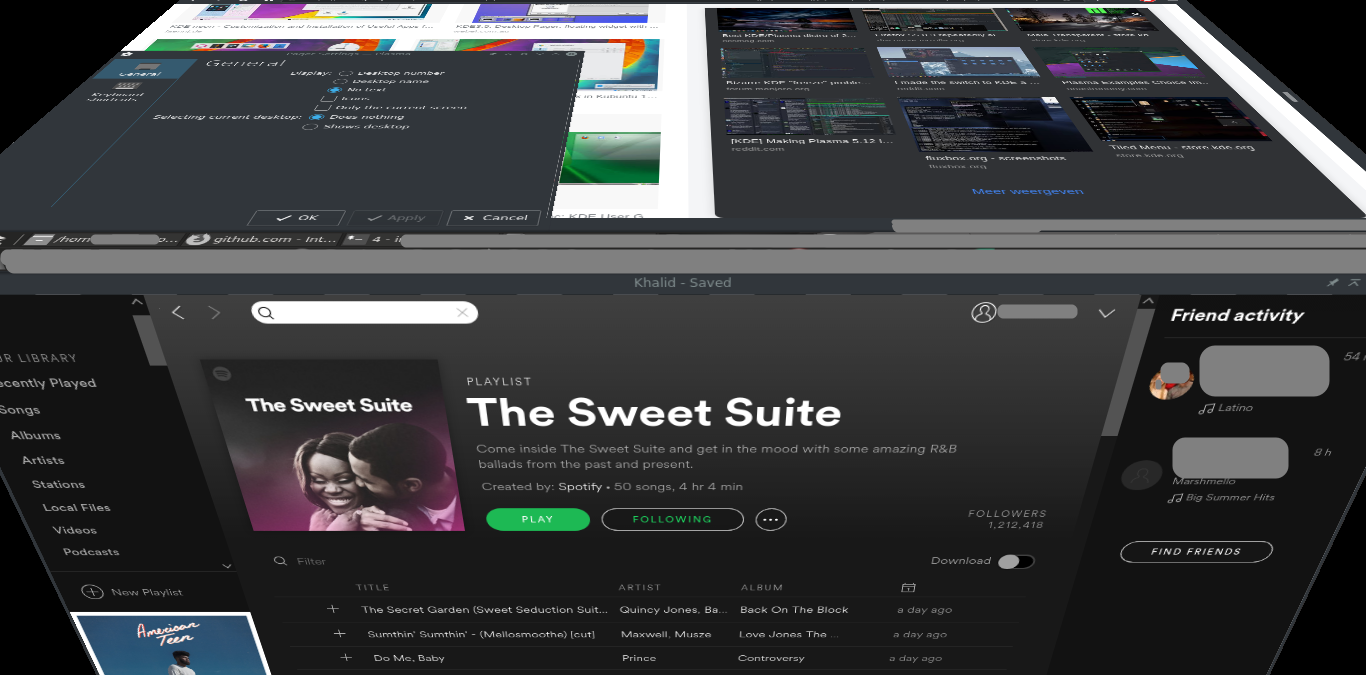Open second friend's avatar listening to Marshmello
The height and width of the screenshot is (675, 1366).
[x=1141, y=476]
